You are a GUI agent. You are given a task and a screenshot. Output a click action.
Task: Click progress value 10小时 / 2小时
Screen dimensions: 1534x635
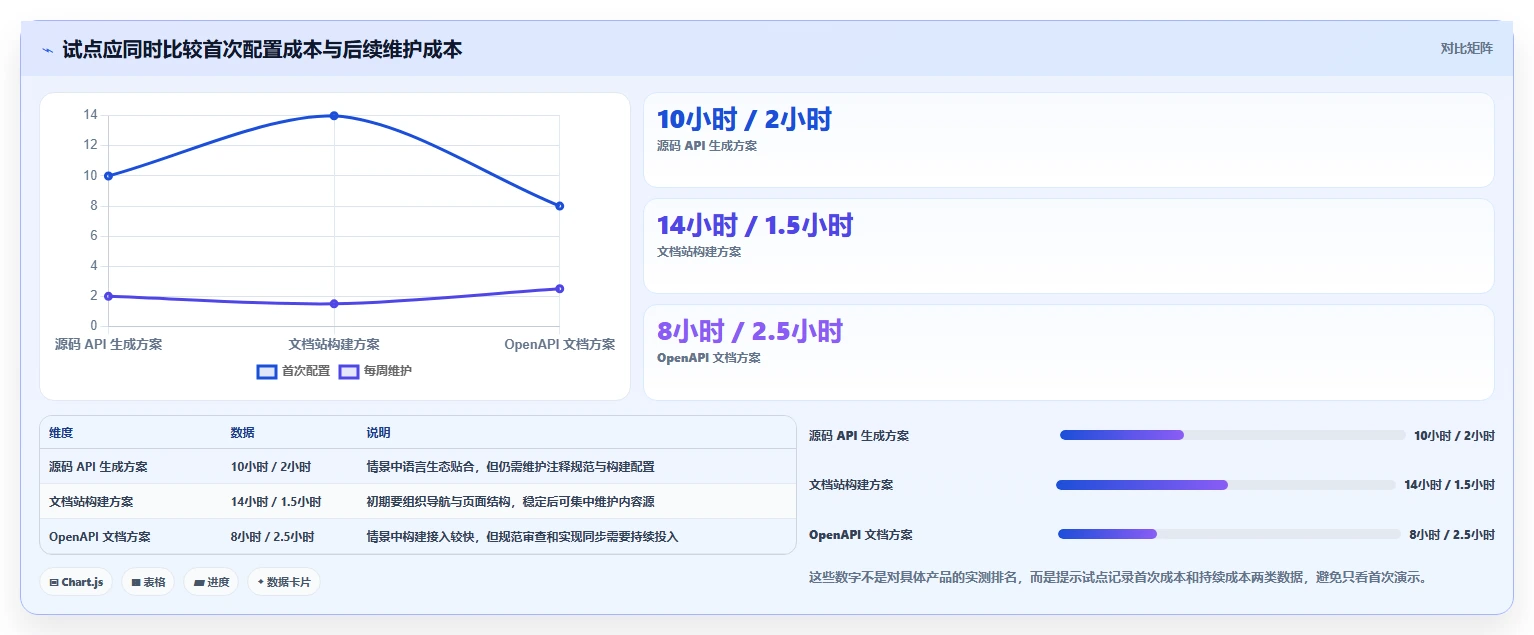click(1454, 436)
